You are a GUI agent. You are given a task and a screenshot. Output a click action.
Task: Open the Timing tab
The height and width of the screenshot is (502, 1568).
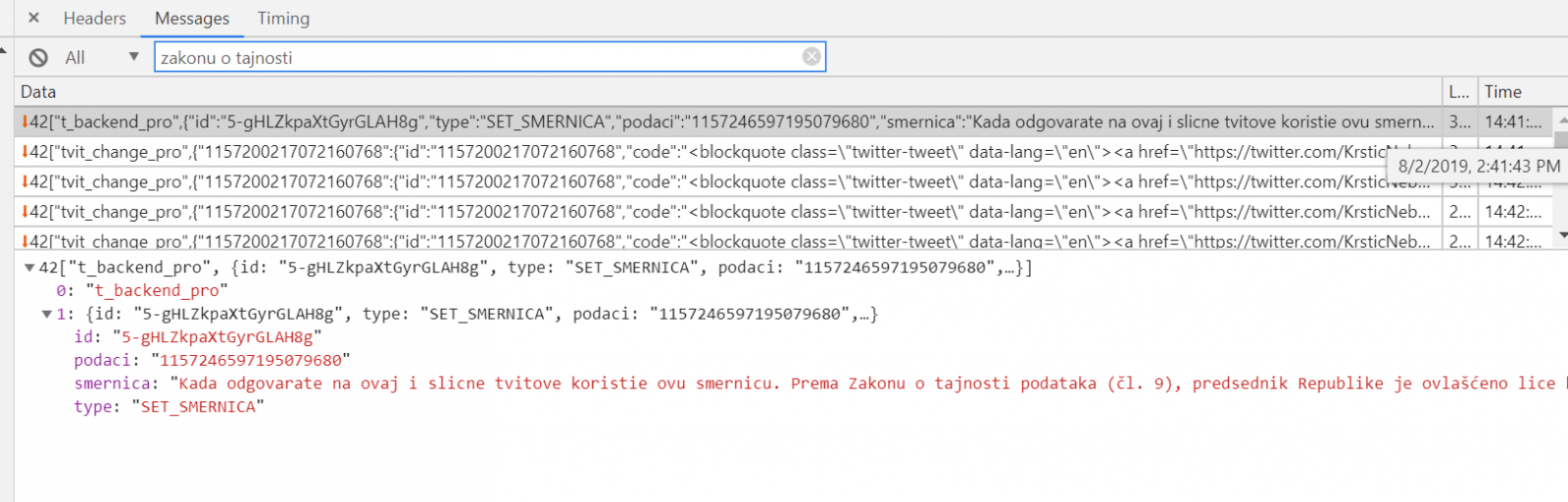(x=283, y=19)
